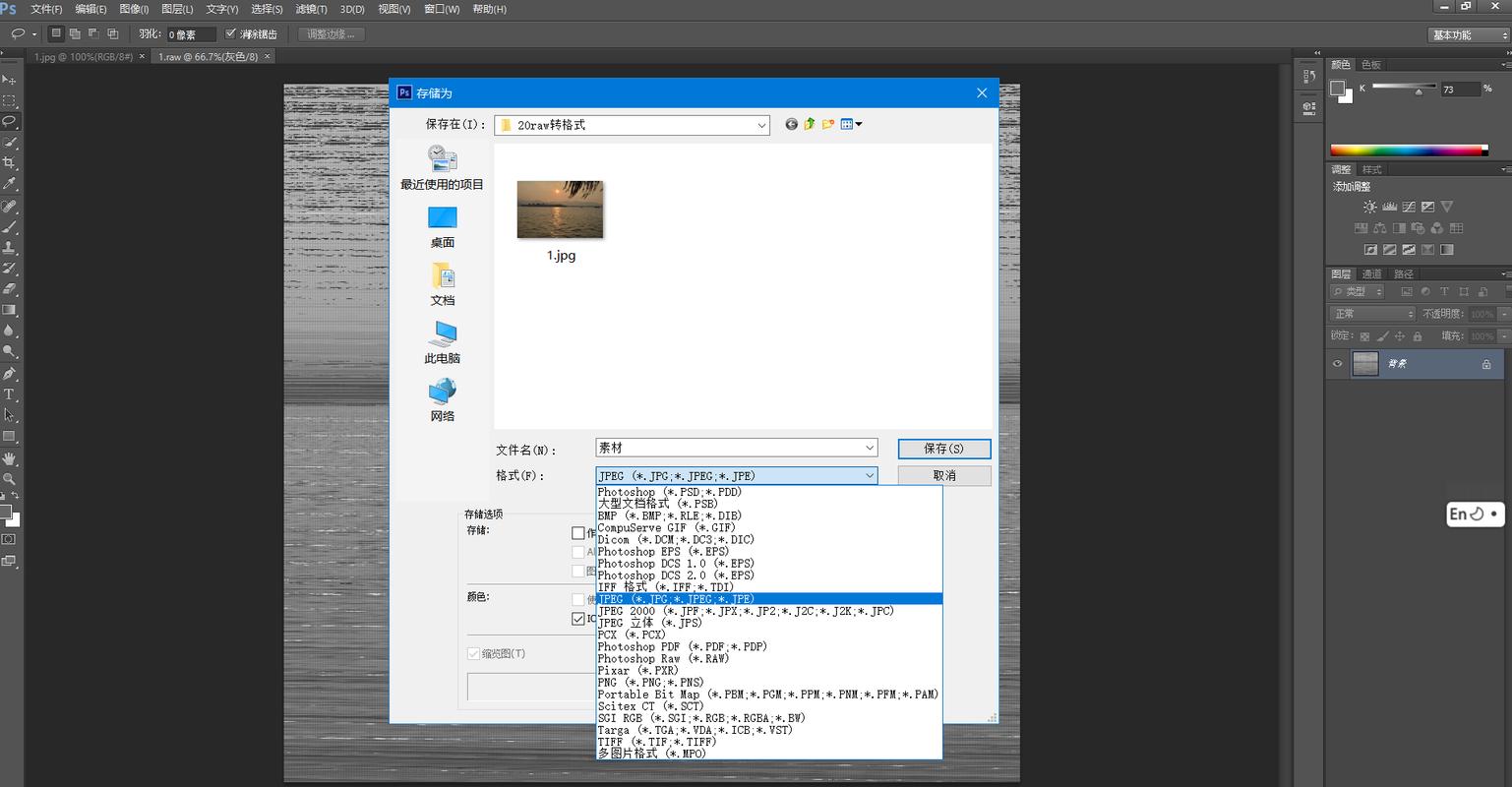Switch to the 通道 channels tab
The height and width of the screenshot is (787, 1512).
click(1372, 273)
